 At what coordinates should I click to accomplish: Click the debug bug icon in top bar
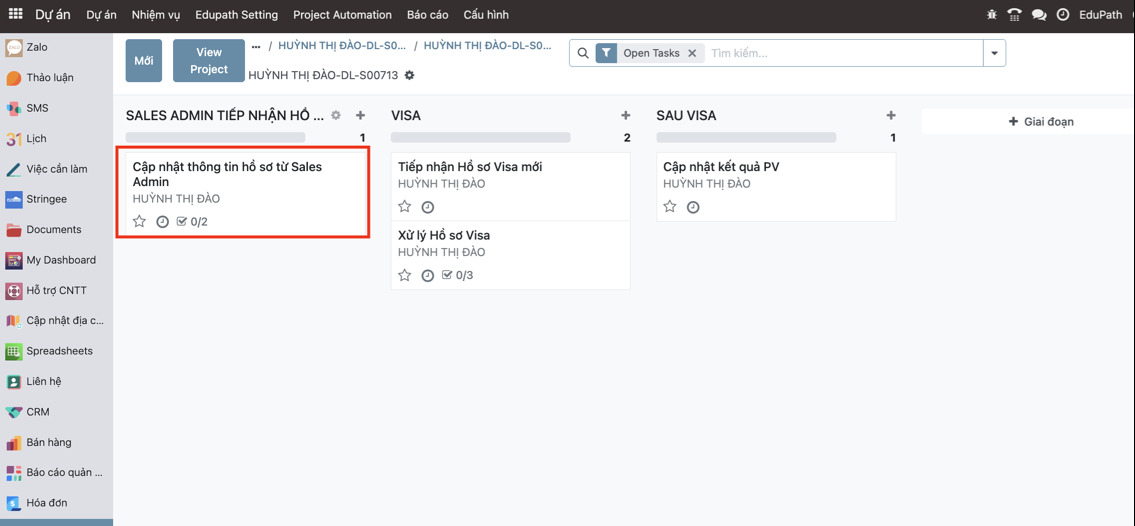pos(992,14)
